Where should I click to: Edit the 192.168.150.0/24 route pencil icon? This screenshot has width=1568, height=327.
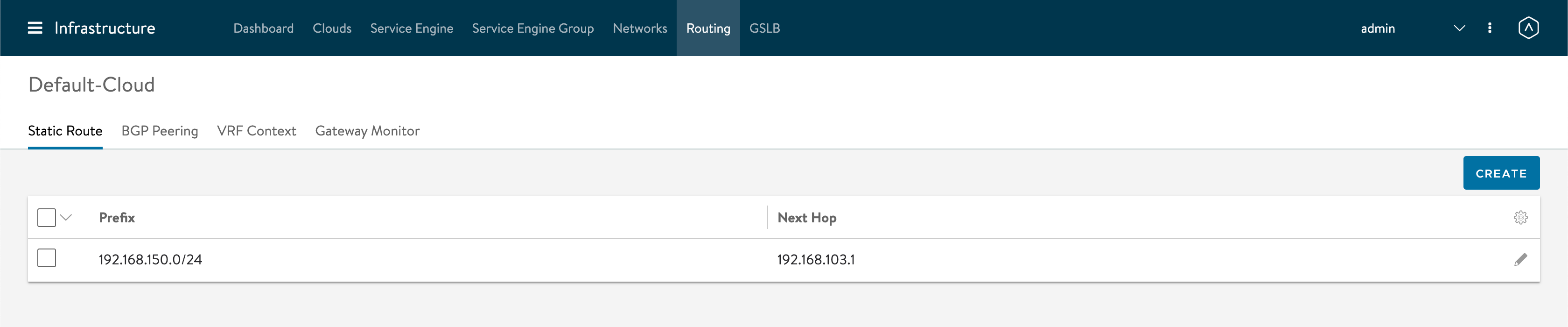pos(1520,260)
